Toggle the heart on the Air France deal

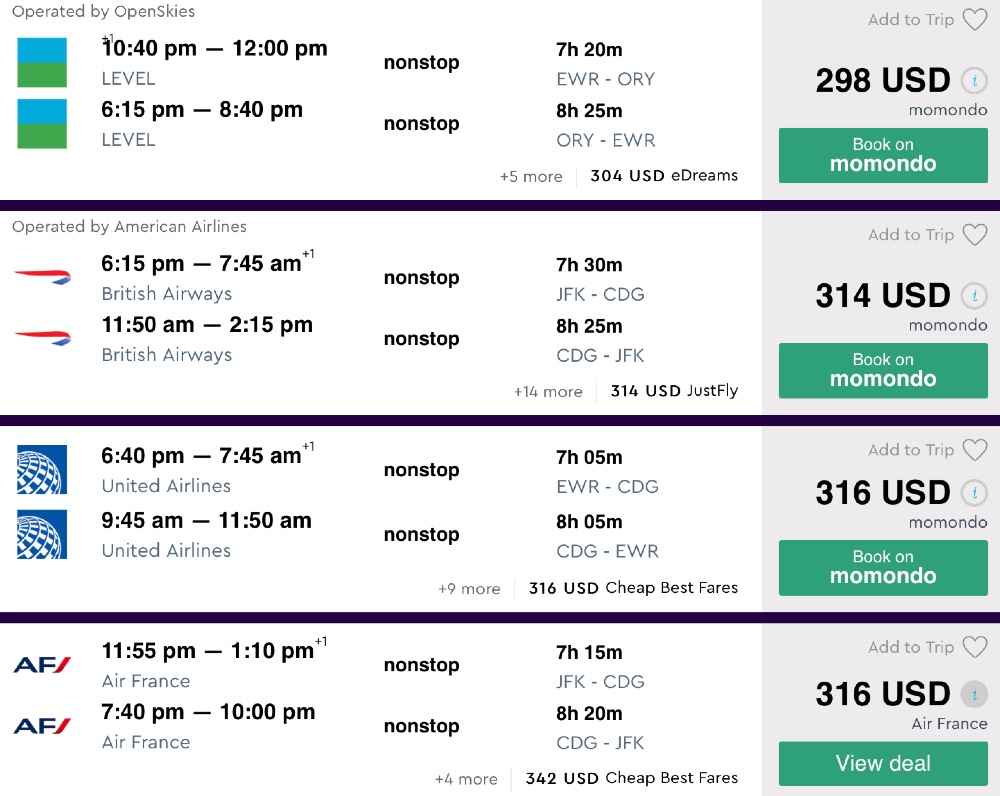click(x=974, y=647)
